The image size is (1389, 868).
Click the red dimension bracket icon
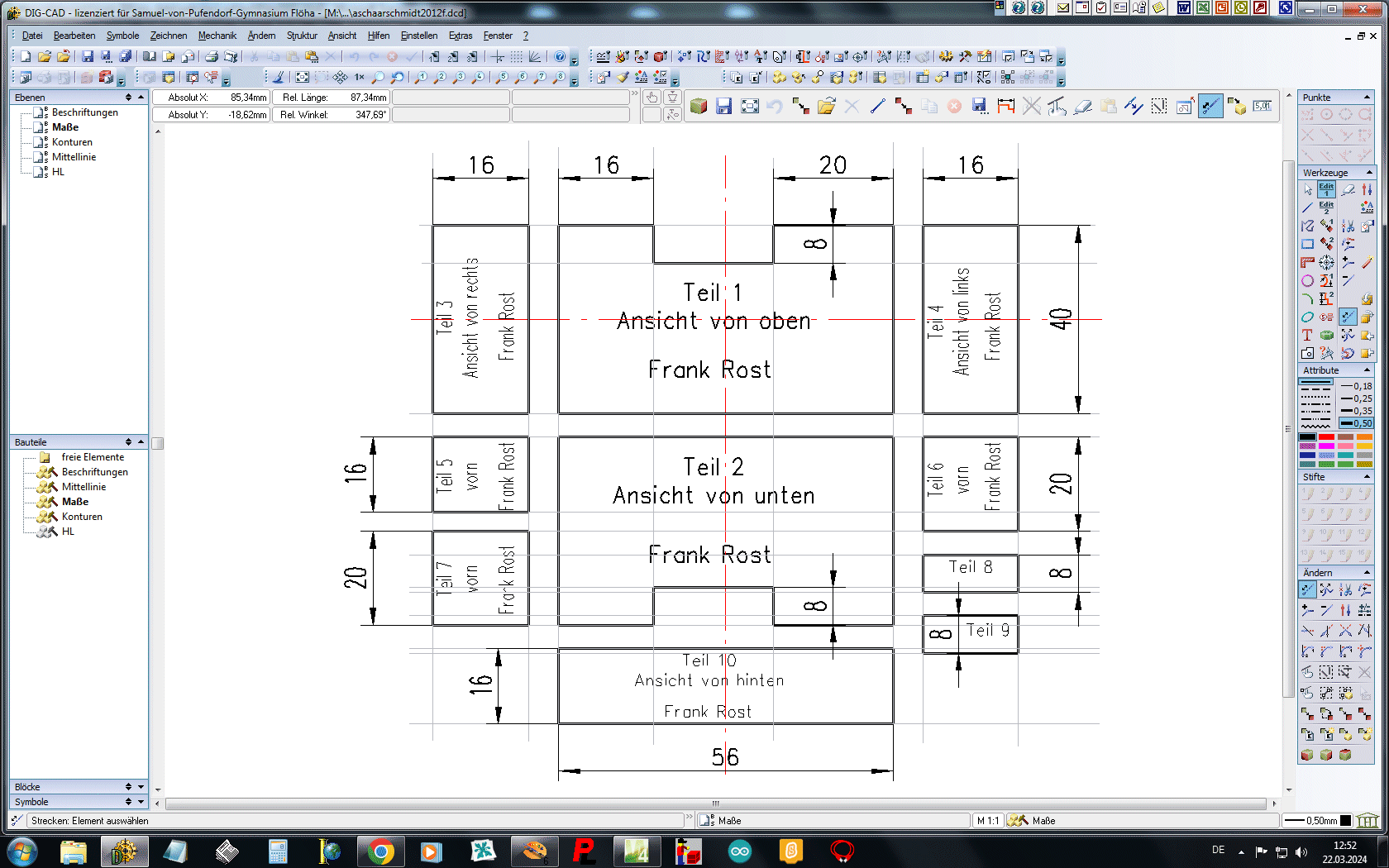1005,106
